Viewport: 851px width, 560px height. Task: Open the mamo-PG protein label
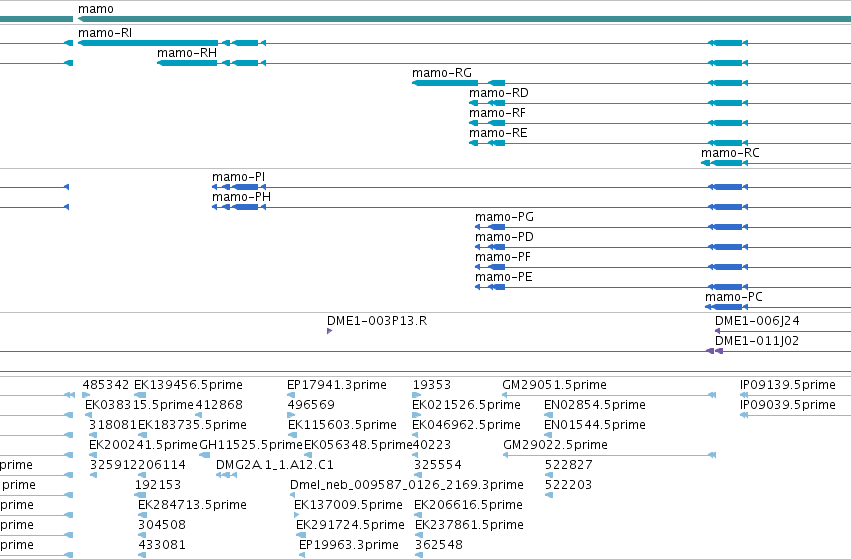[x=504, y=218]
